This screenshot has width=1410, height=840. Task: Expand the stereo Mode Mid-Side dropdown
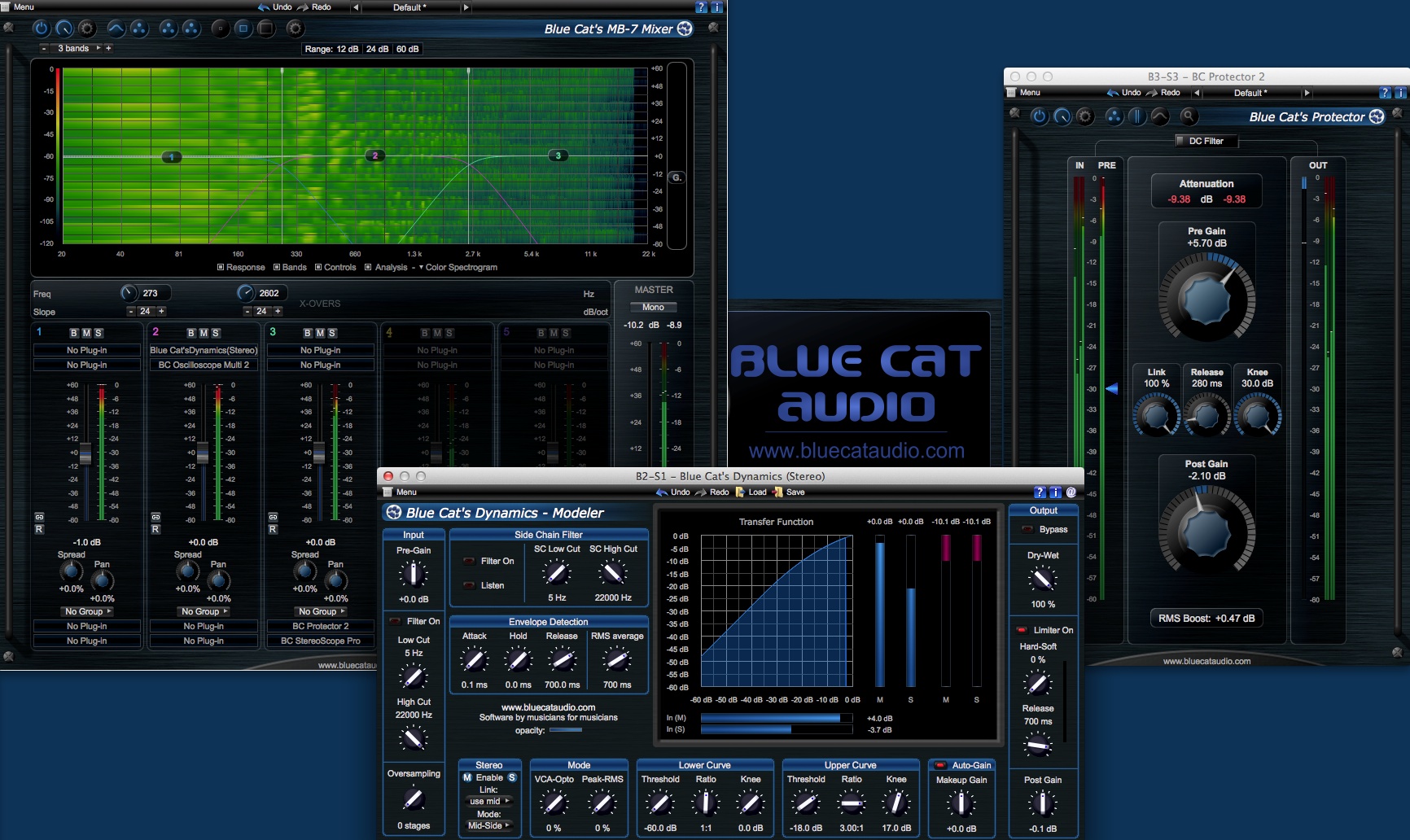click(x=488, y=825)
